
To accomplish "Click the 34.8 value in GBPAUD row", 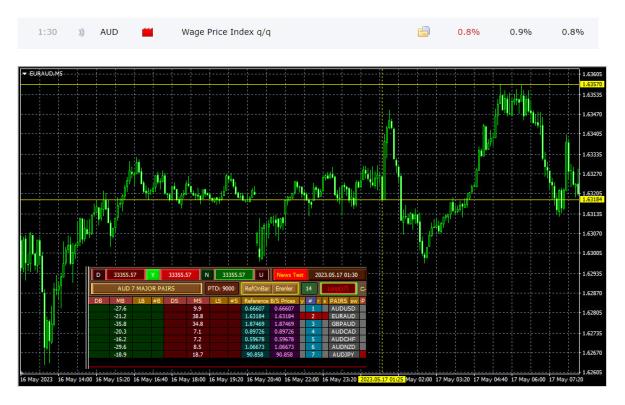I will tap(198, 324).
